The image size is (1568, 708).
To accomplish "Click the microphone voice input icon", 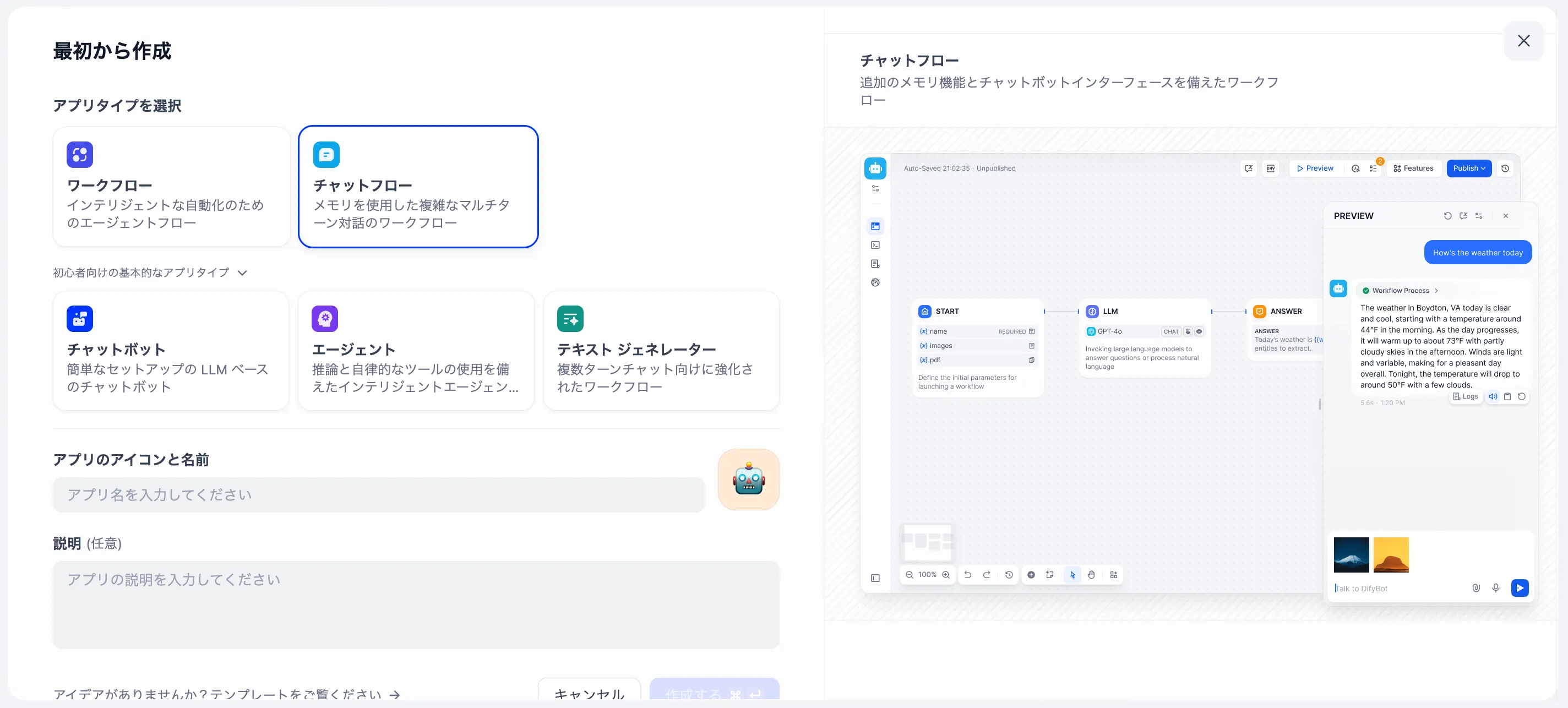I will click(x=1495, y=587).
